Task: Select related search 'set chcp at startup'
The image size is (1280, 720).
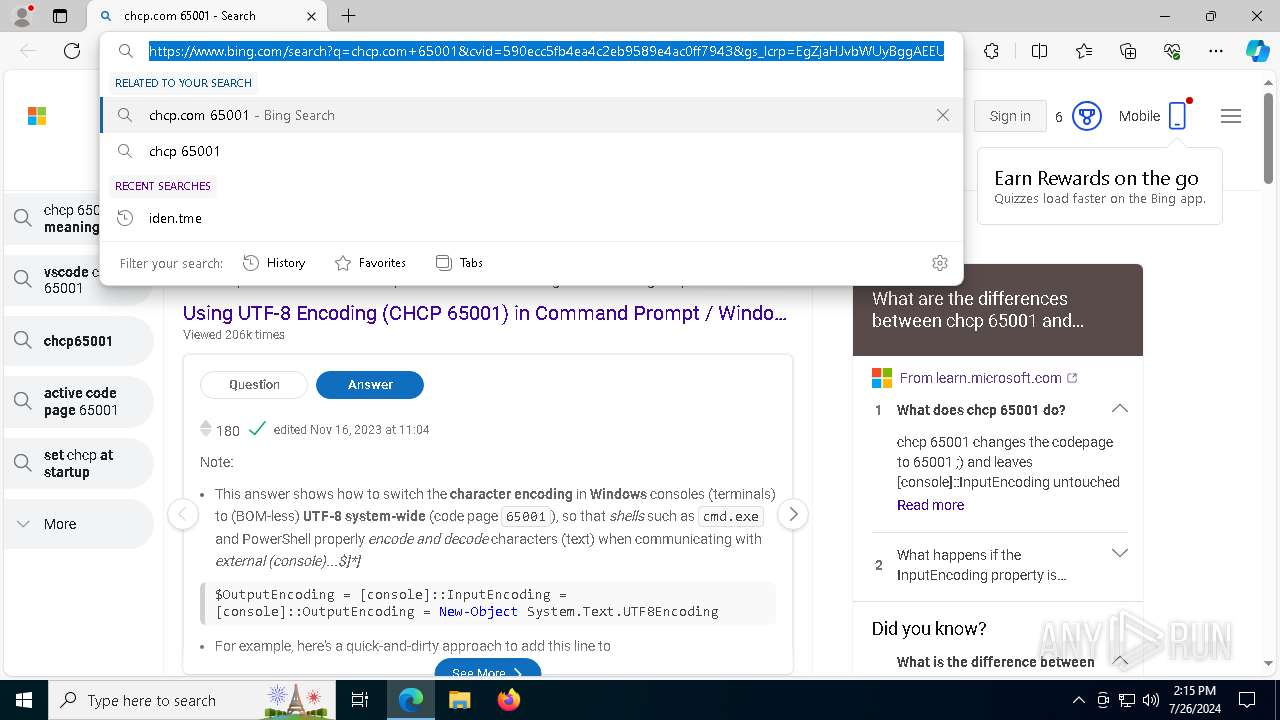Action: pos(79,463)
